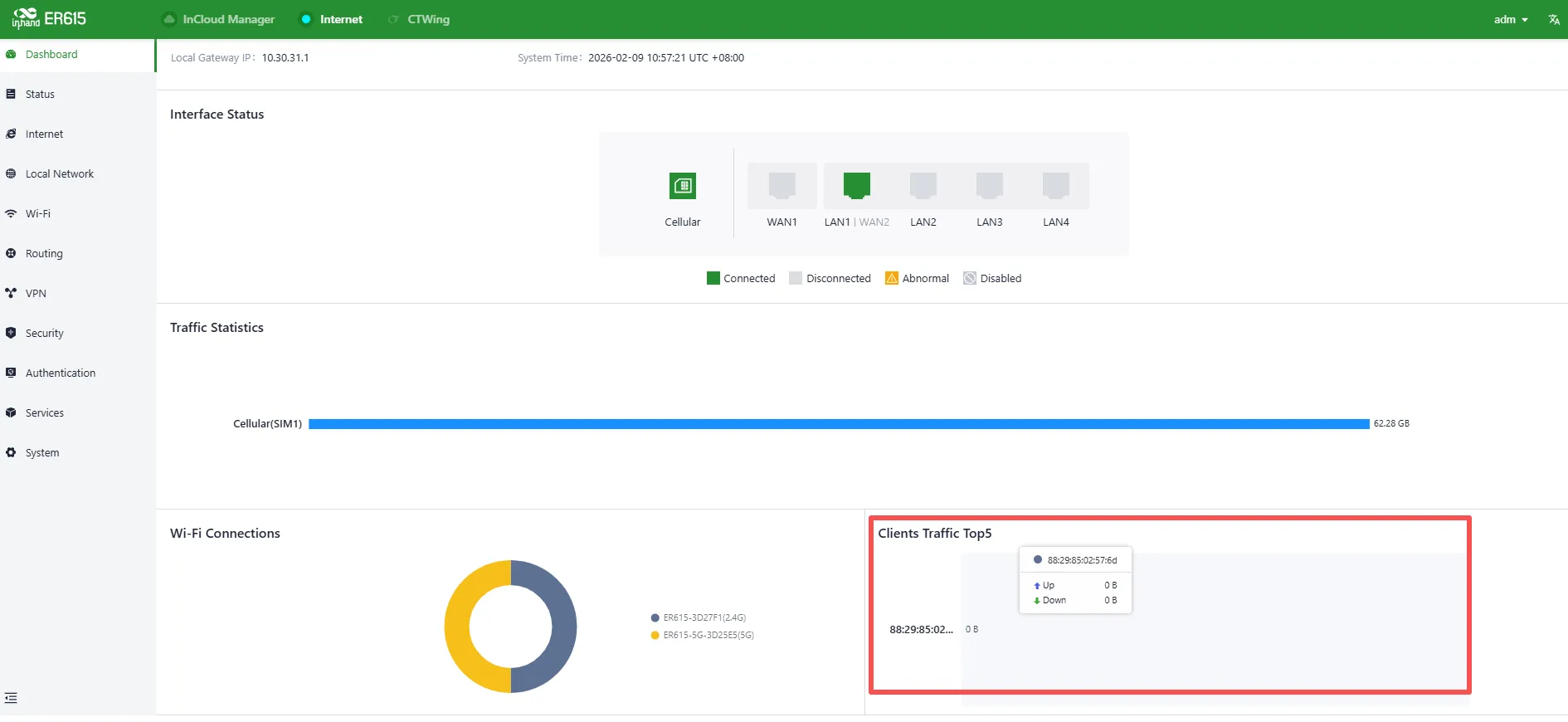Open the Authentication menu item
This screenshot has height=722, width=1568.
click(x=78, y=373)
